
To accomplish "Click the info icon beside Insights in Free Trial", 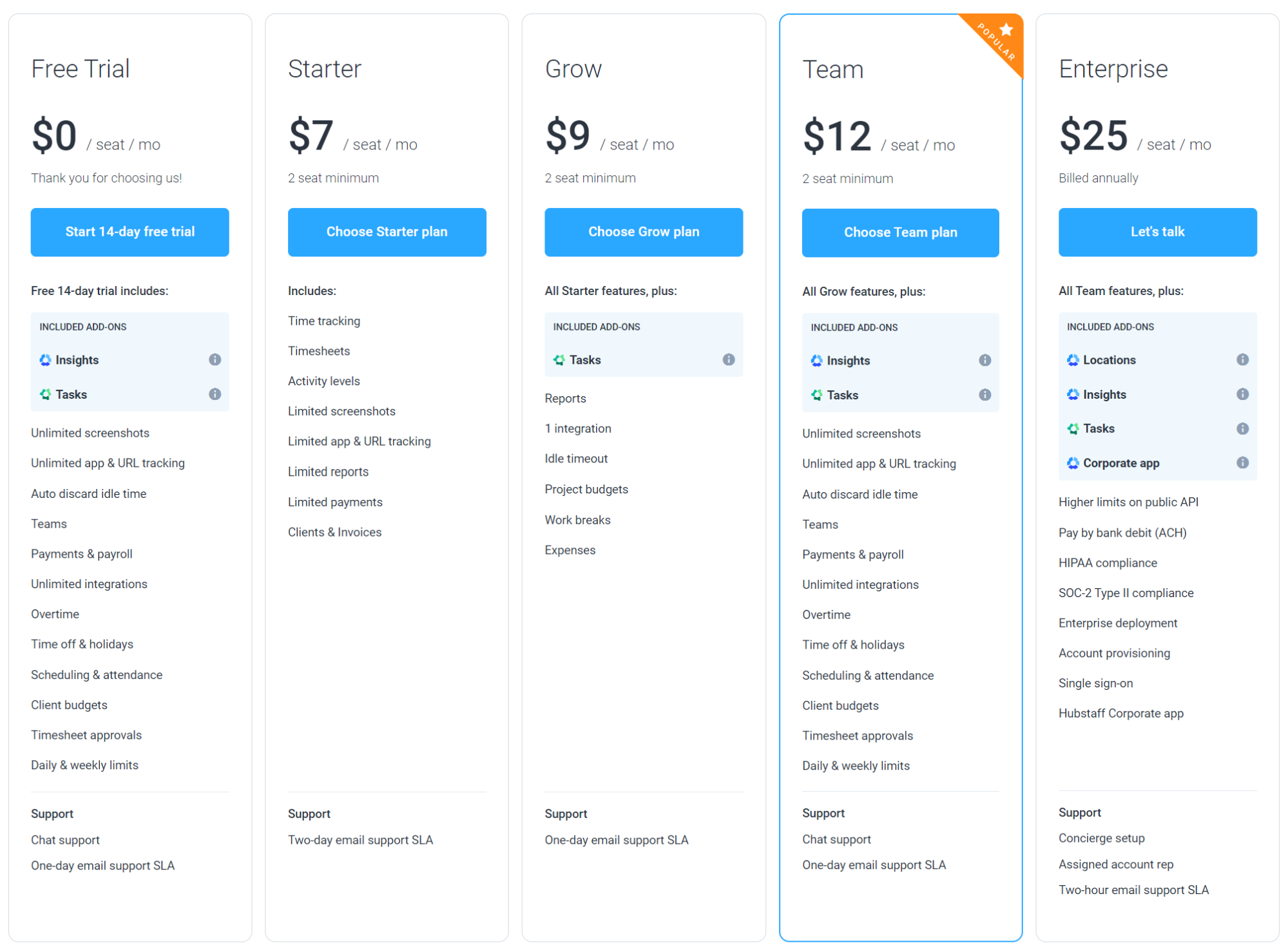I will (x=215, y=359).
